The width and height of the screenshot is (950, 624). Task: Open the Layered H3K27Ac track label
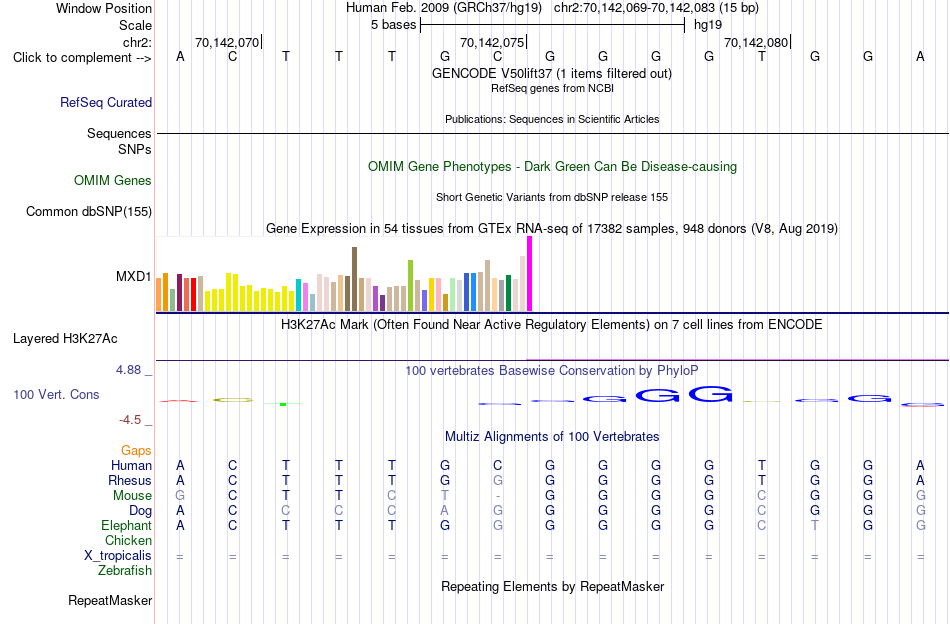[x=65, y=339]
